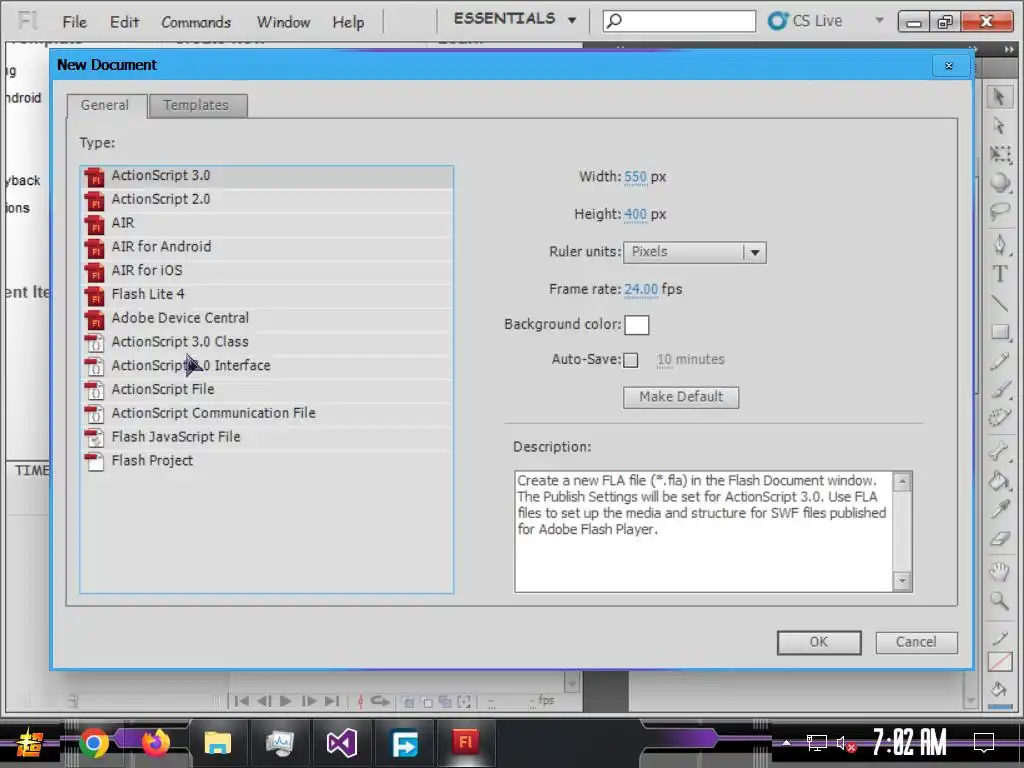Select Flash Lite 4 type
Viewport: 1024px width, 768px height.
point(267,295)
